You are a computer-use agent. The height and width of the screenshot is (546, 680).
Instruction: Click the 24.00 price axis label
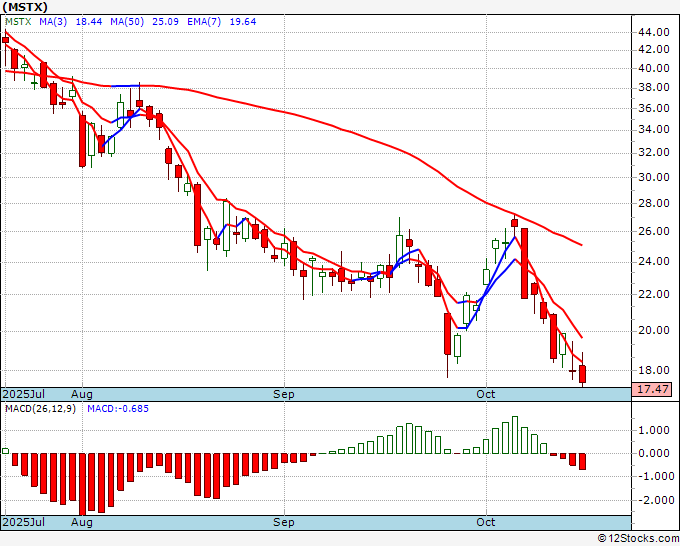[654, 261]
